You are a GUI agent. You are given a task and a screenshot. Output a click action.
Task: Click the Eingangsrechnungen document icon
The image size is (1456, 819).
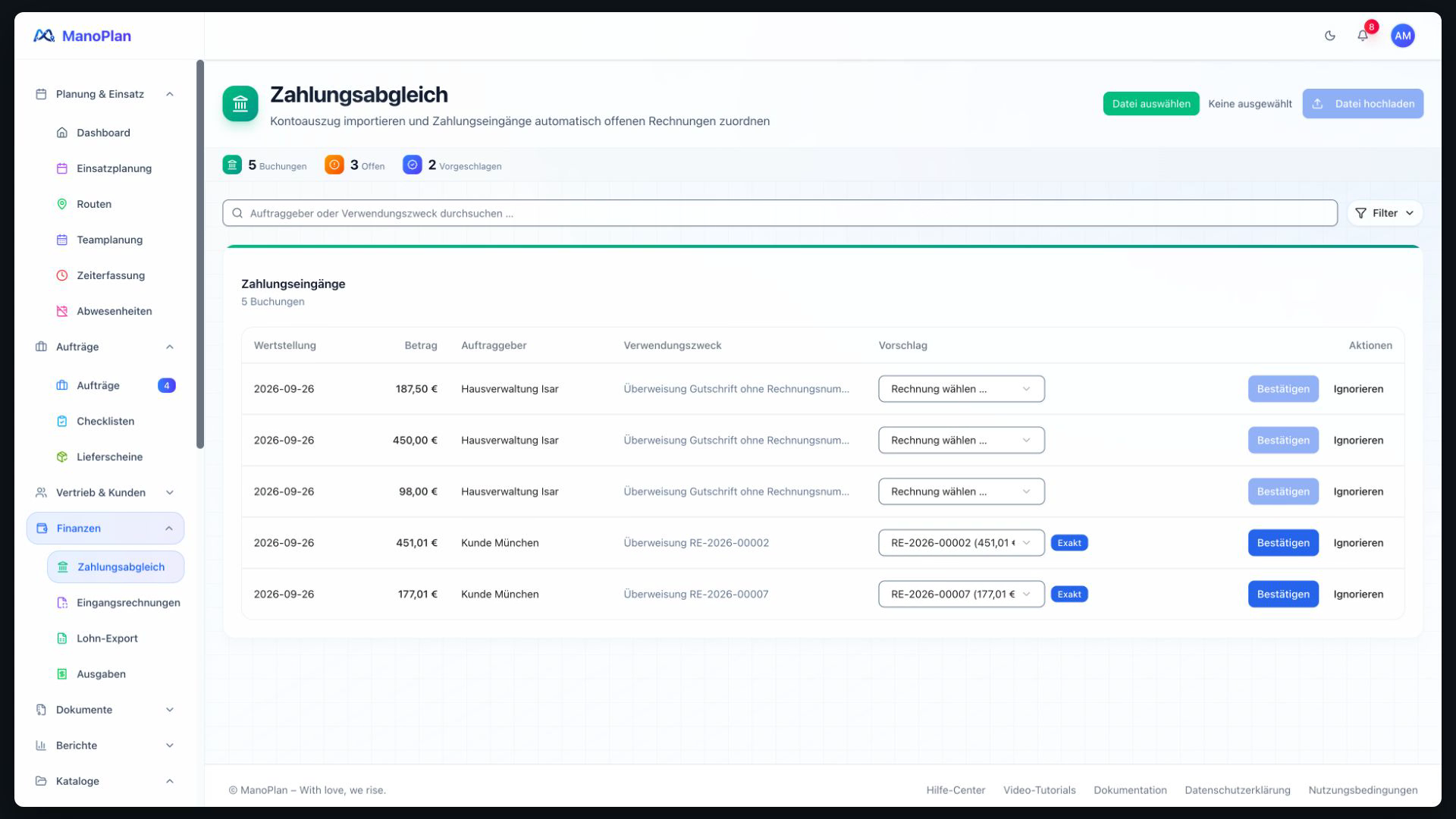[x=62, y=602]
